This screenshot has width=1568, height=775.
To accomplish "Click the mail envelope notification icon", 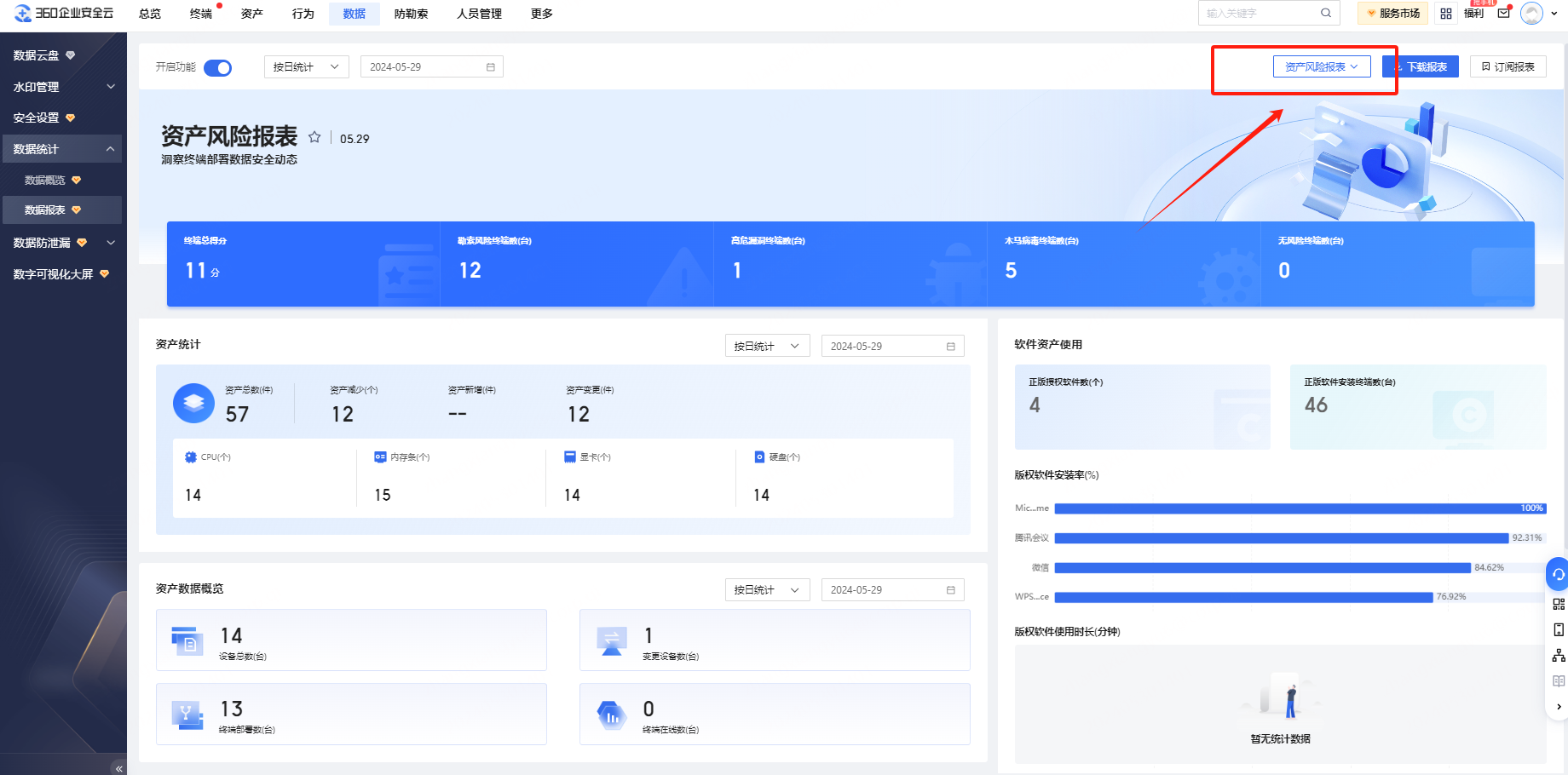I will pyautogui.click(x=1503, y=13).
